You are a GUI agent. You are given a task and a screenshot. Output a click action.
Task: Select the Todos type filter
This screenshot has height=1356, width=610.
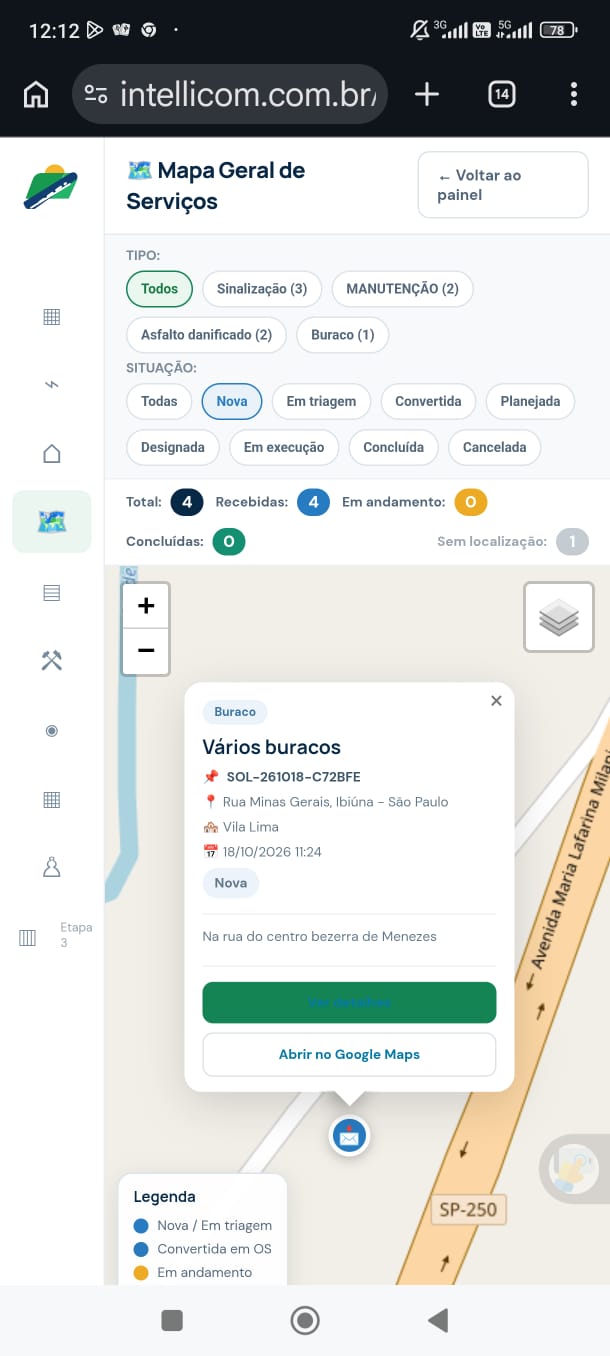coord(159,289)
